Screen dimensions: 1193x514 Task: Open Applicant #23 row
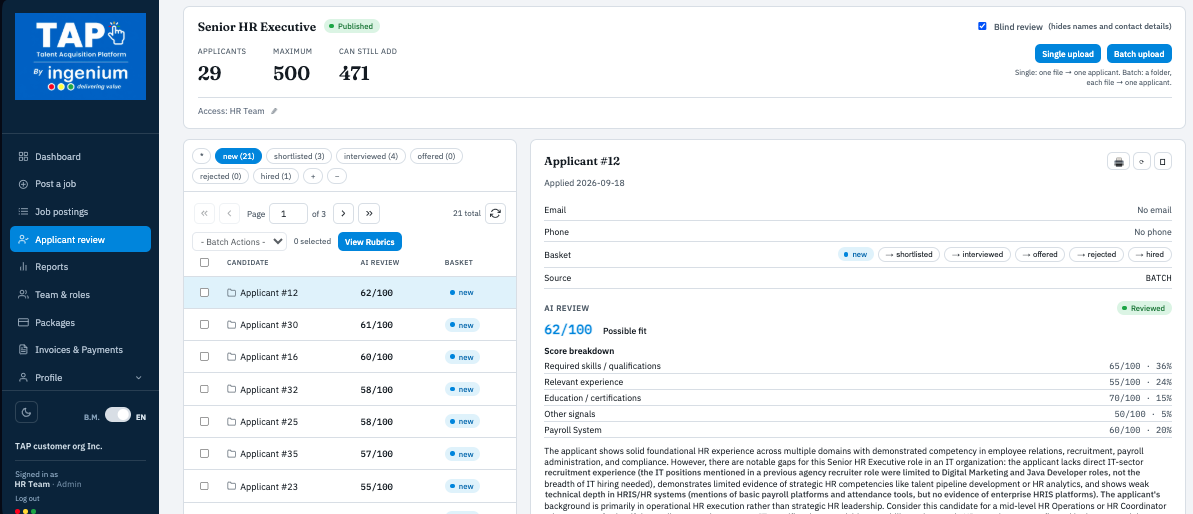[x=350, y=486]
